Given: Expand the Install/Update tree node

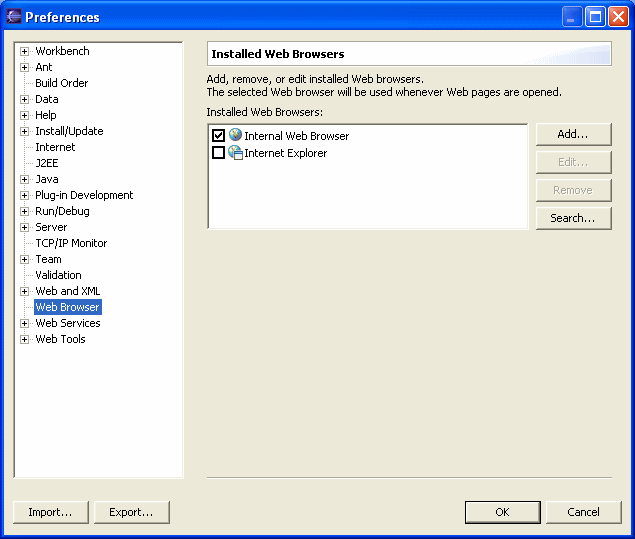Looking at the screenshot, I should 24,131.
